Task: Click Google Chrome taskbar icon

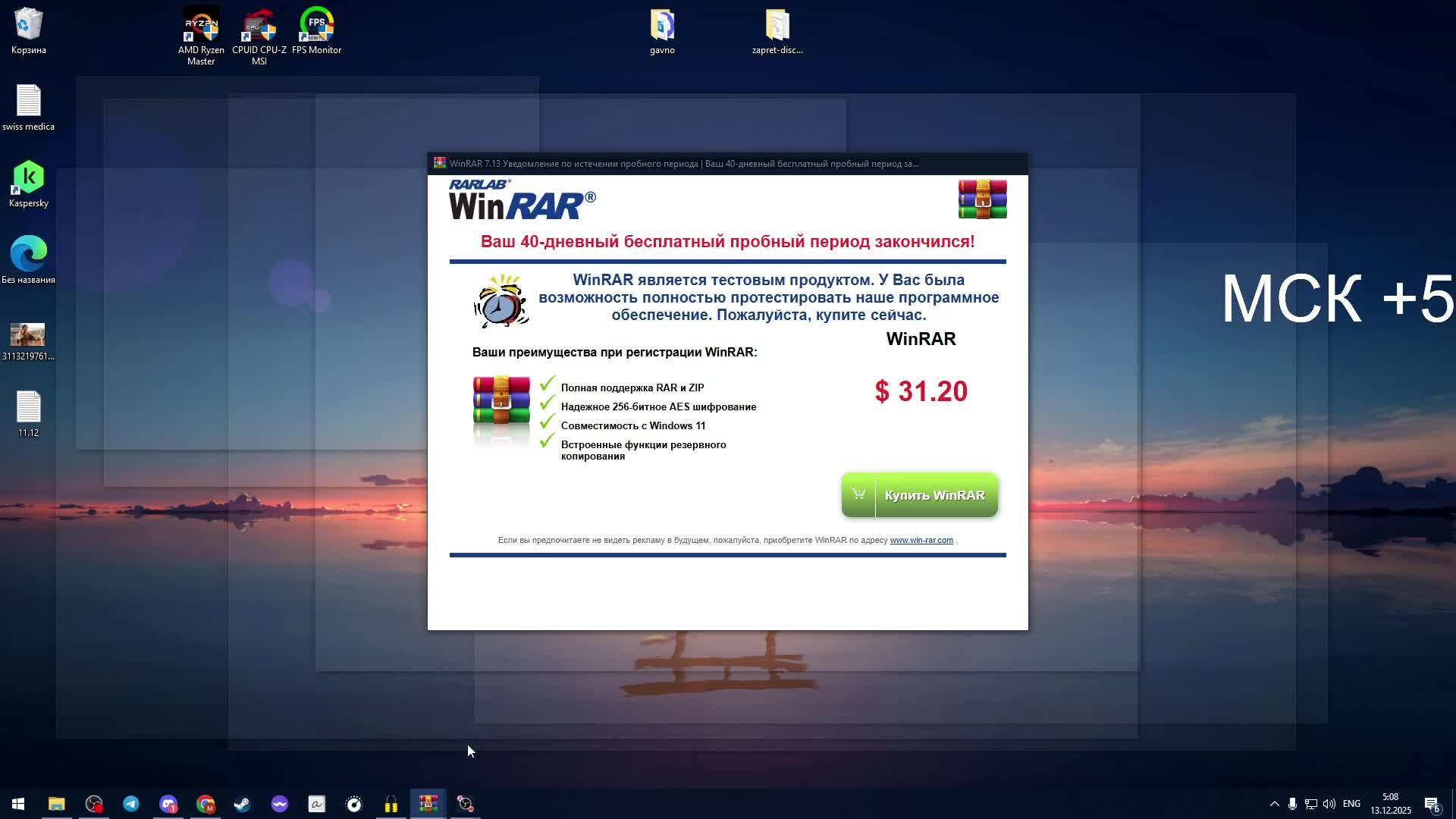Action: coord(205,804)
